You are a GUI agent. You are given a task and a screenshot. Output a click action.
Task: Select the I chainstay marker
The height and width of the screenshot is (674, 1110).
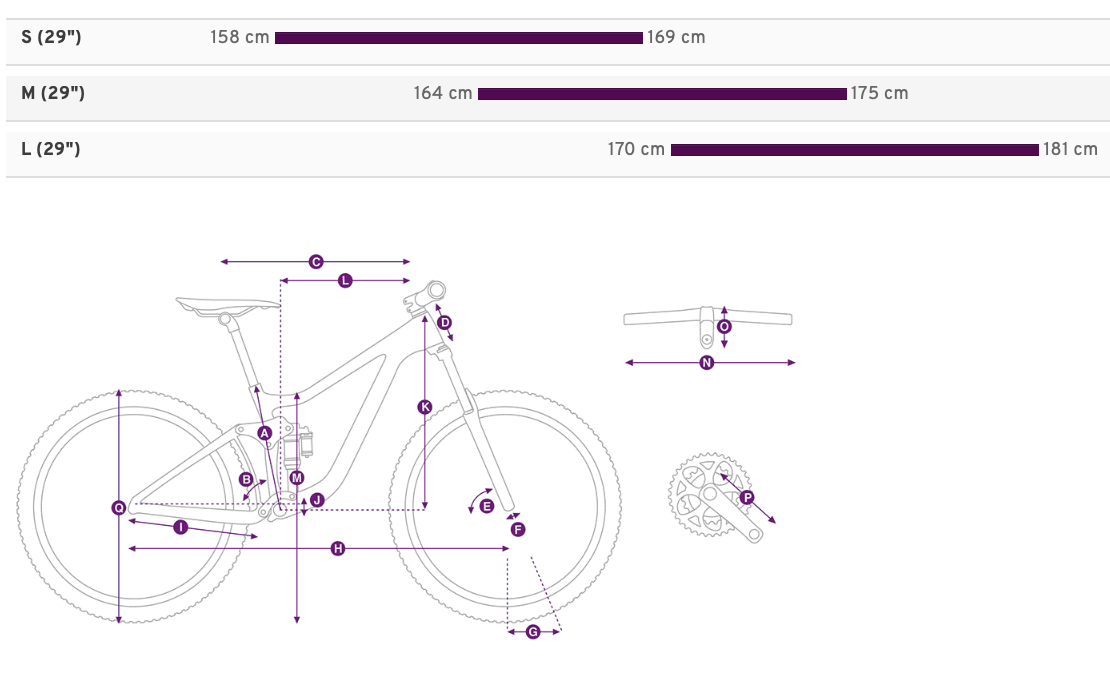coord(181,527)
